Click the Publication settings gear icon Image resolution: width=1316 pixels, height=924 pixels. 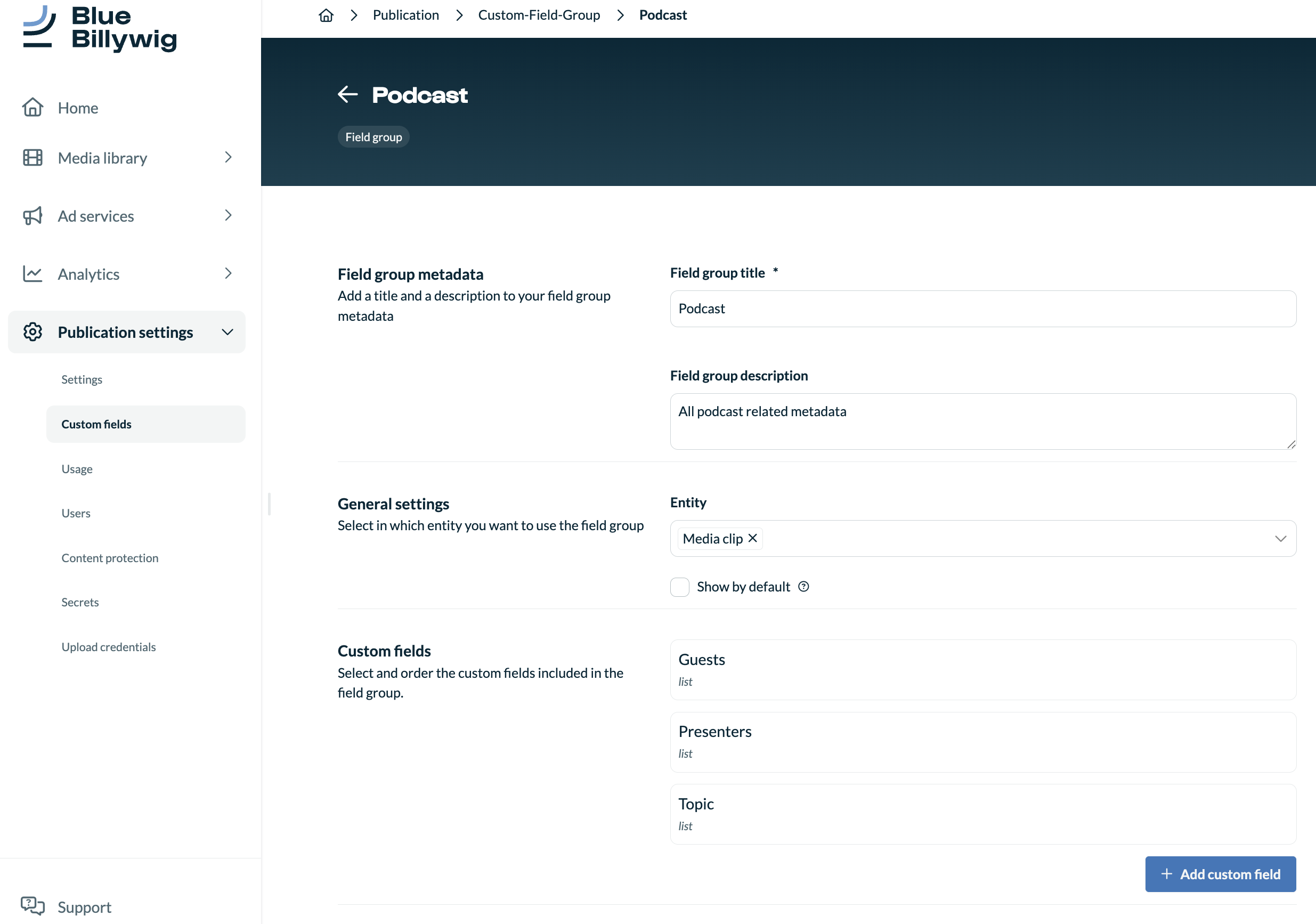coord(33,332)
